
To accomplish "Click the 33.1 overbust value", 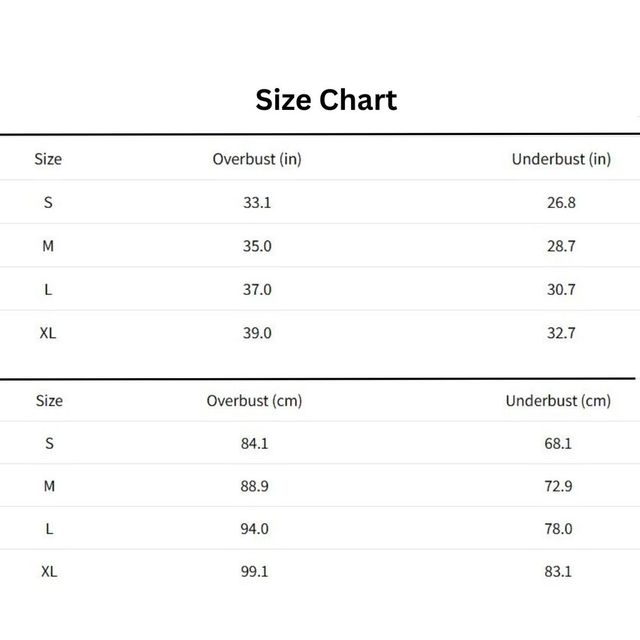I will click(257, 202).
